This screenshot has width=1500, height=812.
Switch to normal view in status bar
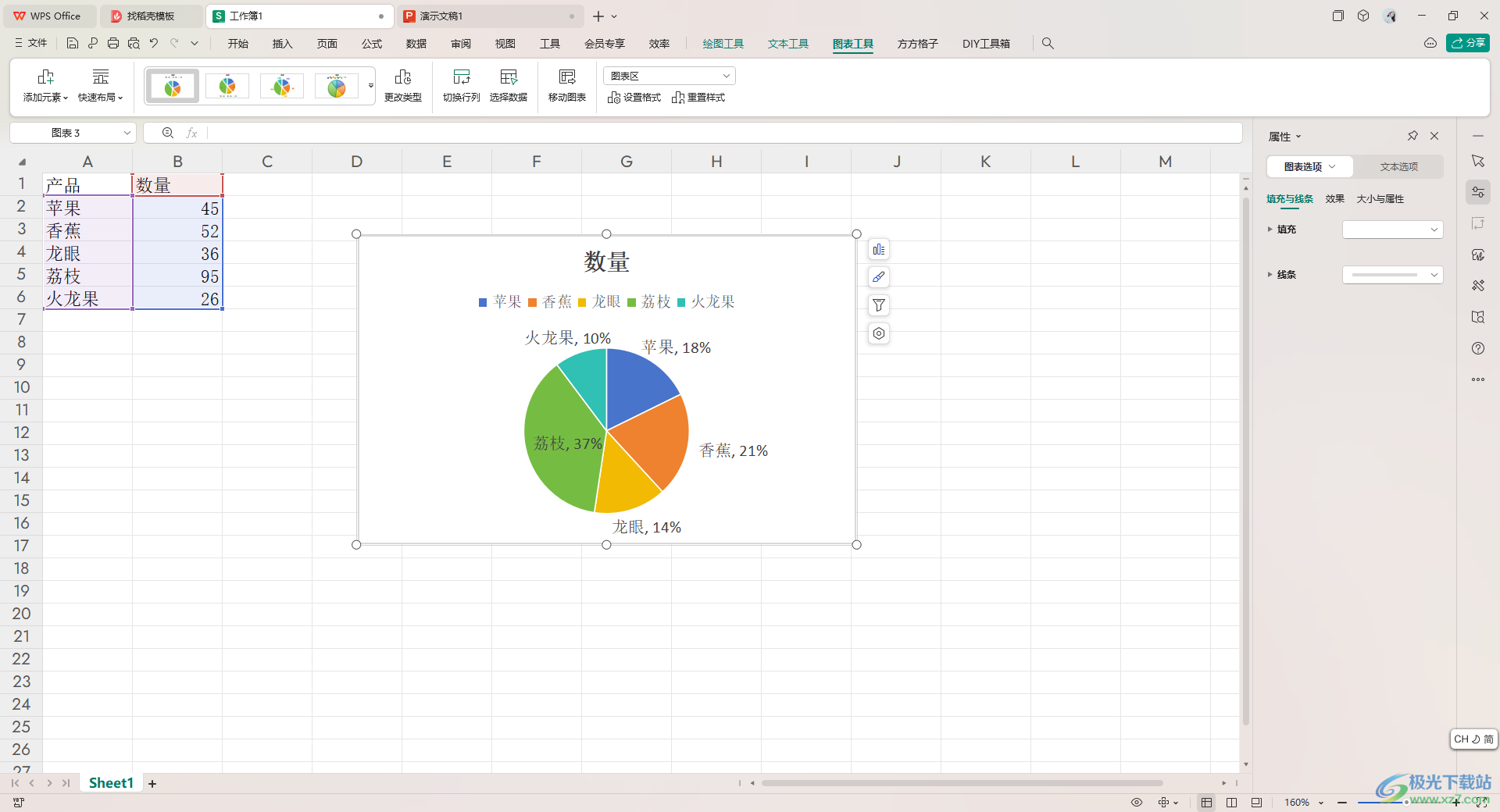tap(1207, 803)
